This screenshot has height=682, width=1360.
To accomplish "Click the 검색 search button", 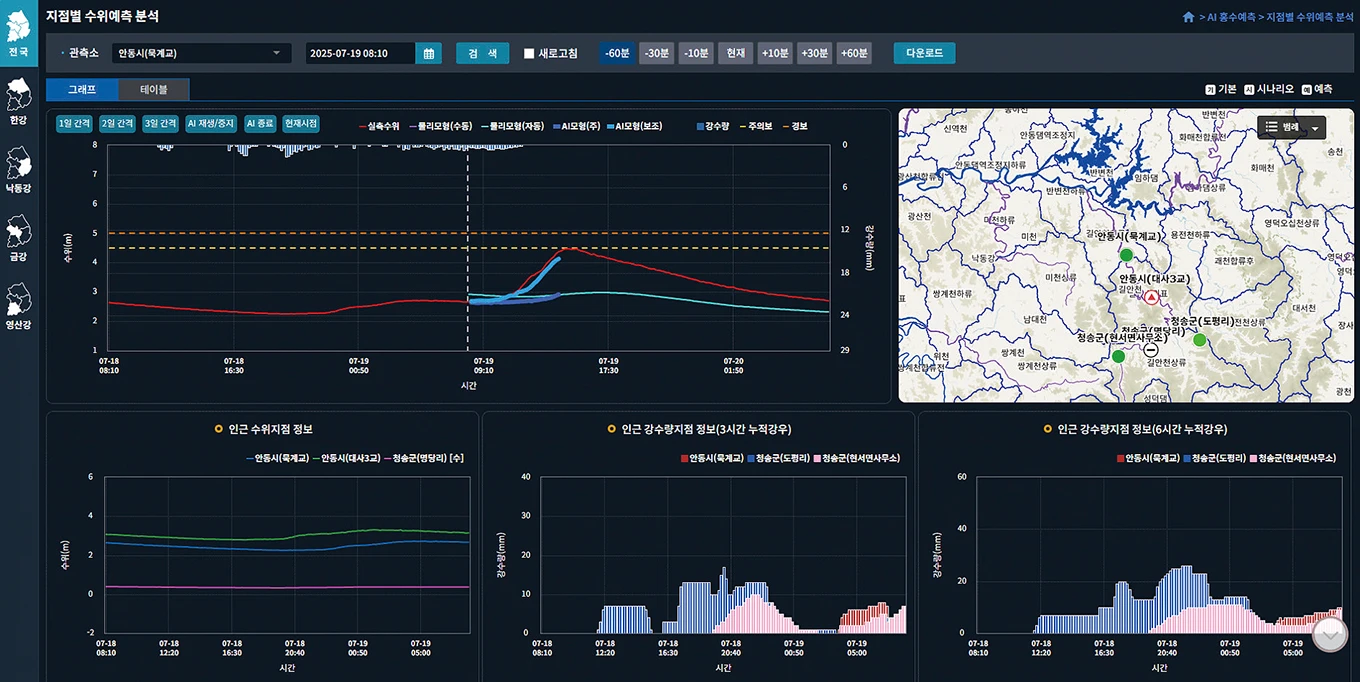I will click(483, 53).
